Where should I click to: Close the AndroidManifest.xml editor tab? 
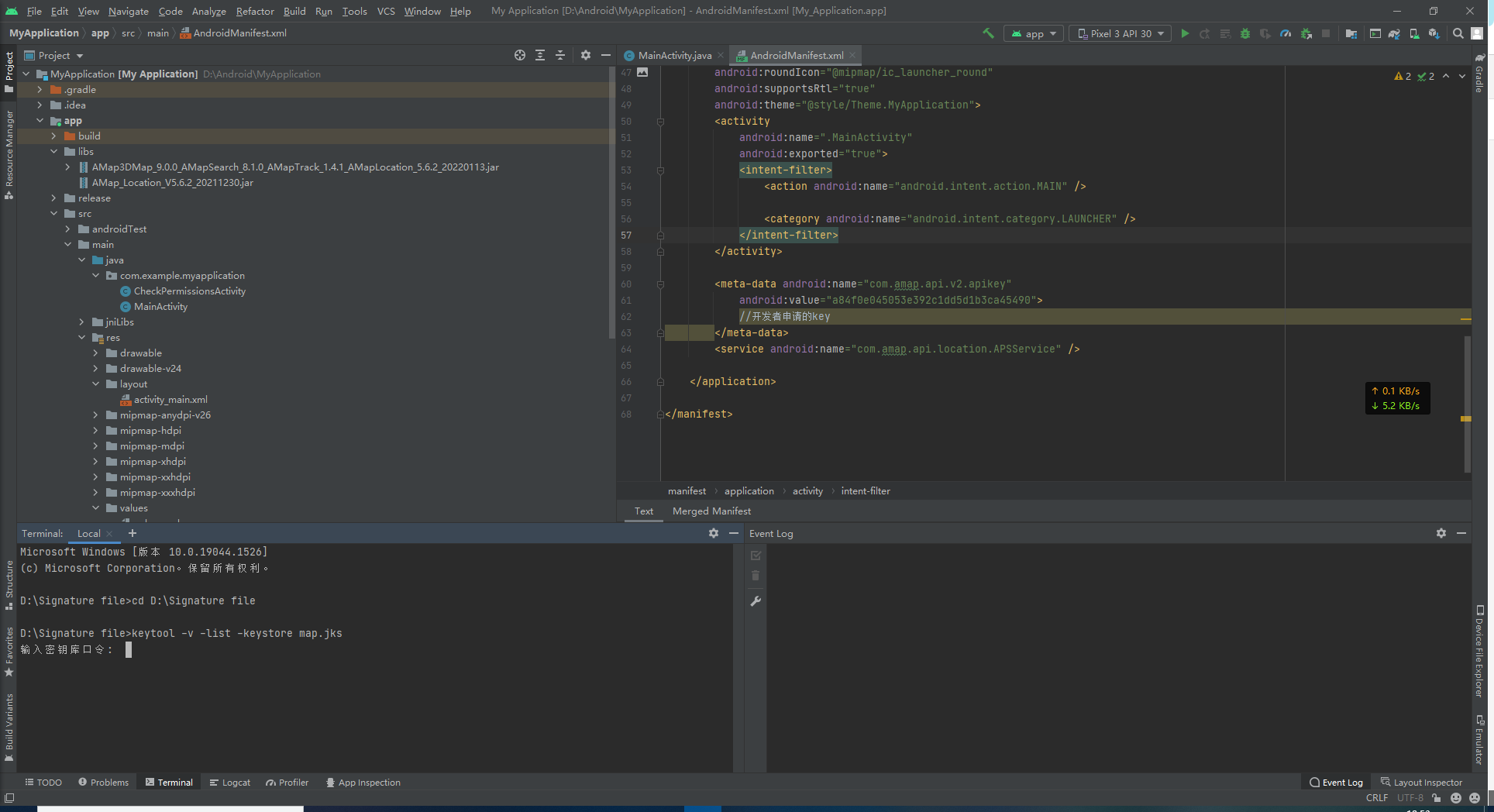[852, 55]
